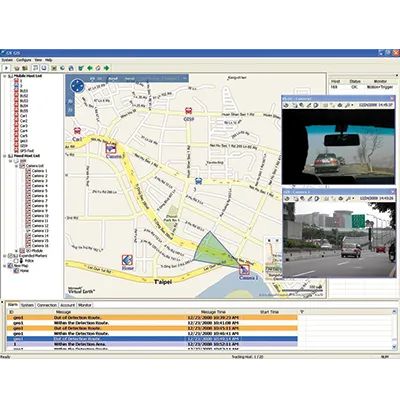
Task: Click the play arrow button in main toolbar
Action: point(6,68)
